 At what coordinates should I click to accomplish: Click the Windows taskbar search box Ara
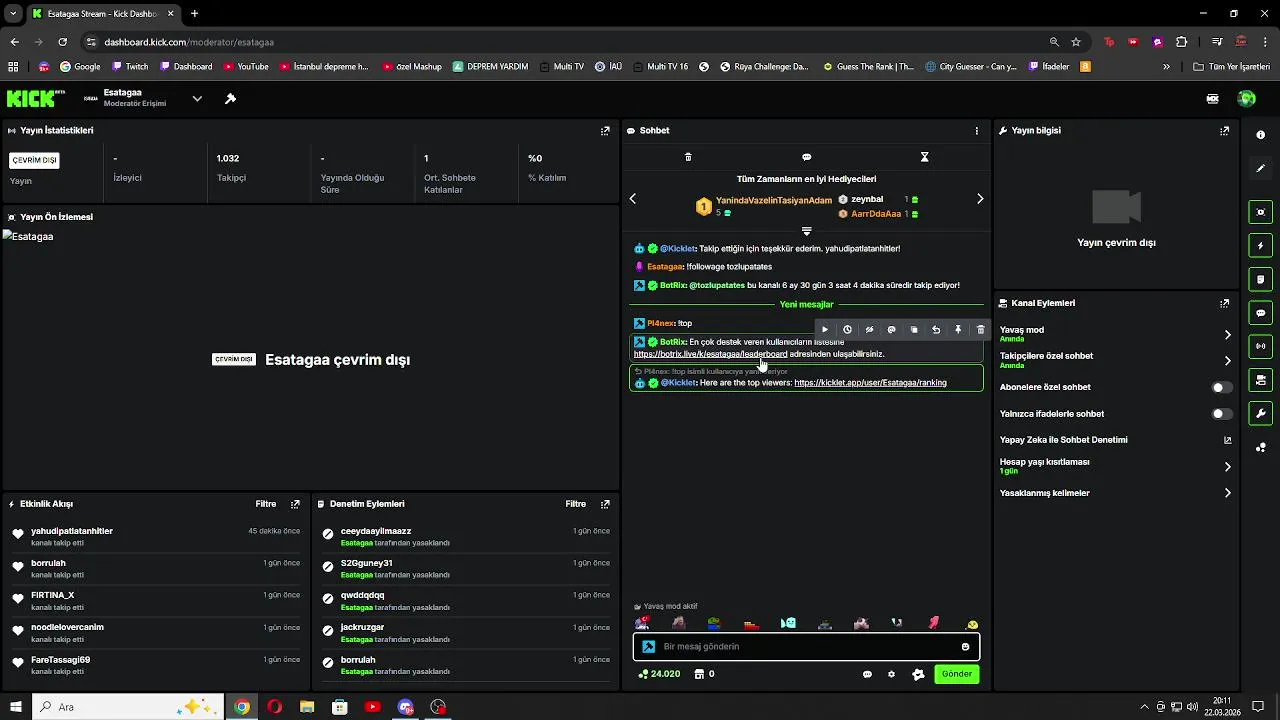(128, 707)
